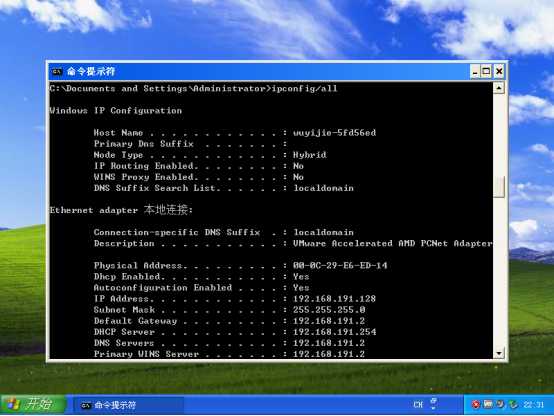This screenshot has height=416, width=554.
Task: Click the 22:31 system clock
Action: tap(534, 404)
